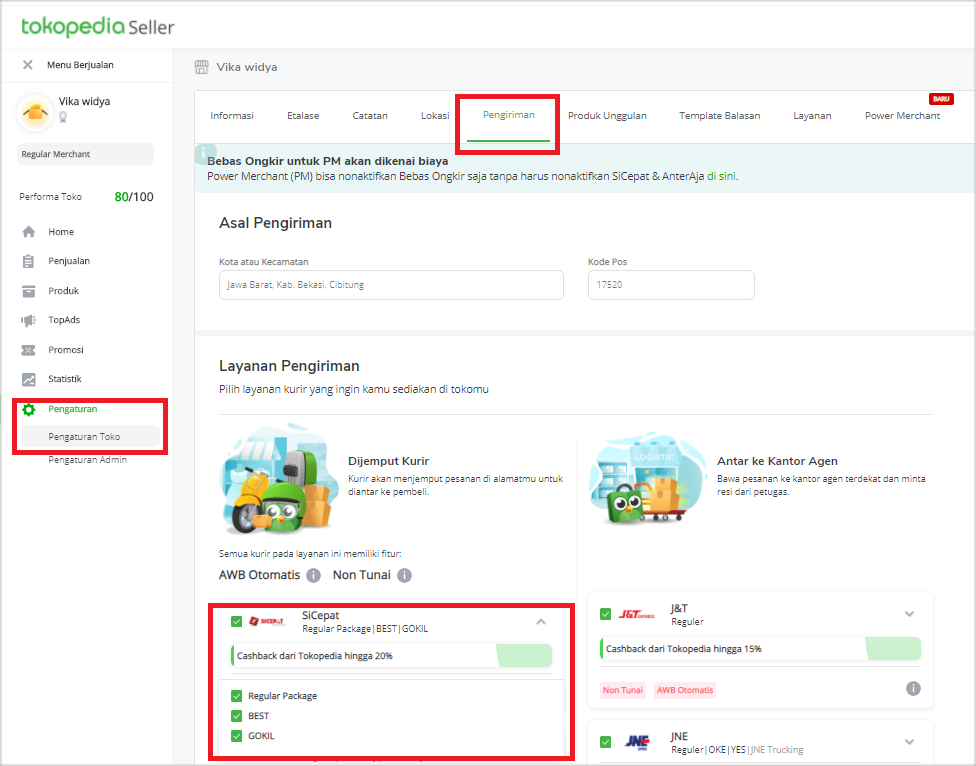Open the Power Merchant tab
The height and width of the screenshot is (766, 976).
point(902,116)
